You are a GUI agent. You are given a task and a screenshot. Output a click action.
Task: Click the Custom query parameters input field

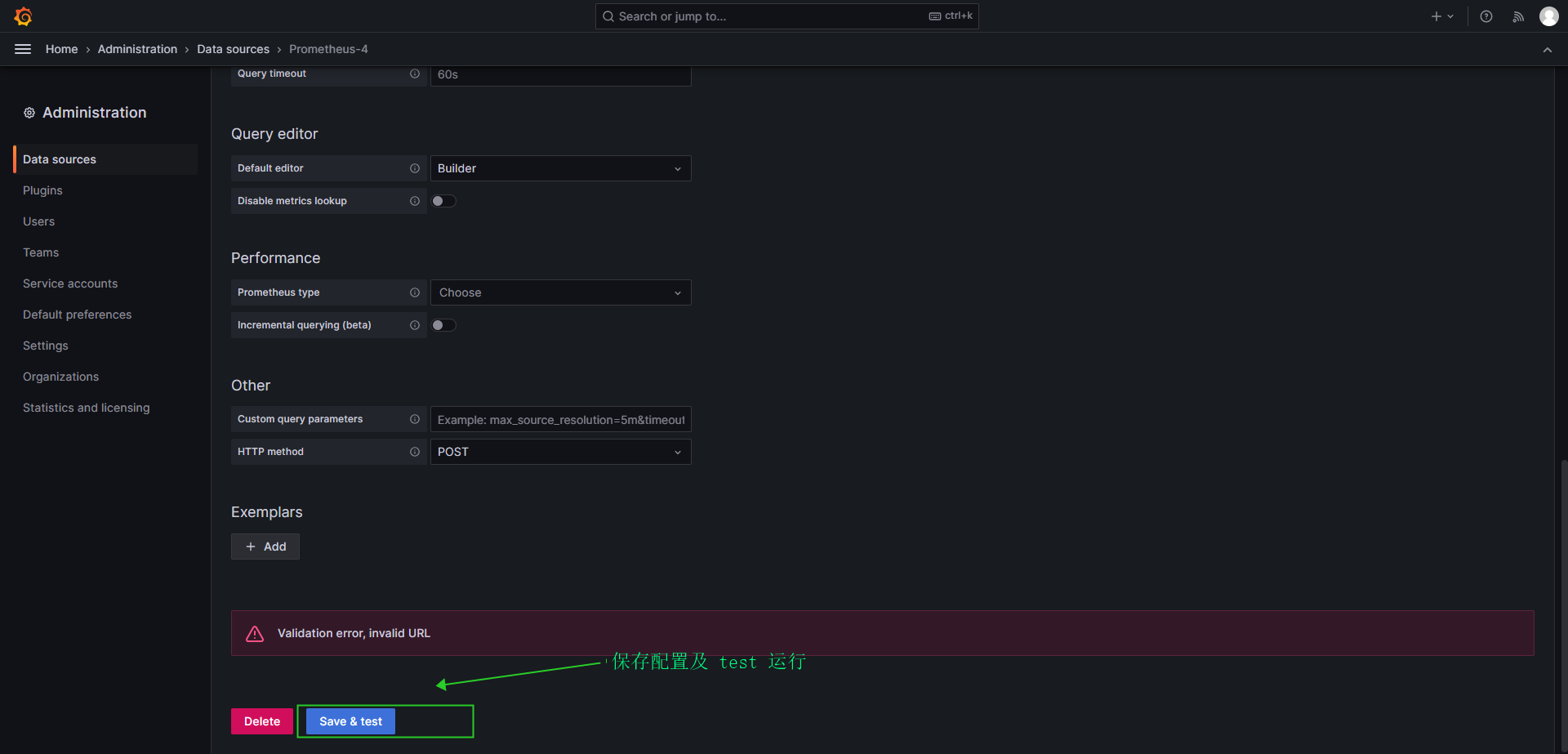pos(560,419)
